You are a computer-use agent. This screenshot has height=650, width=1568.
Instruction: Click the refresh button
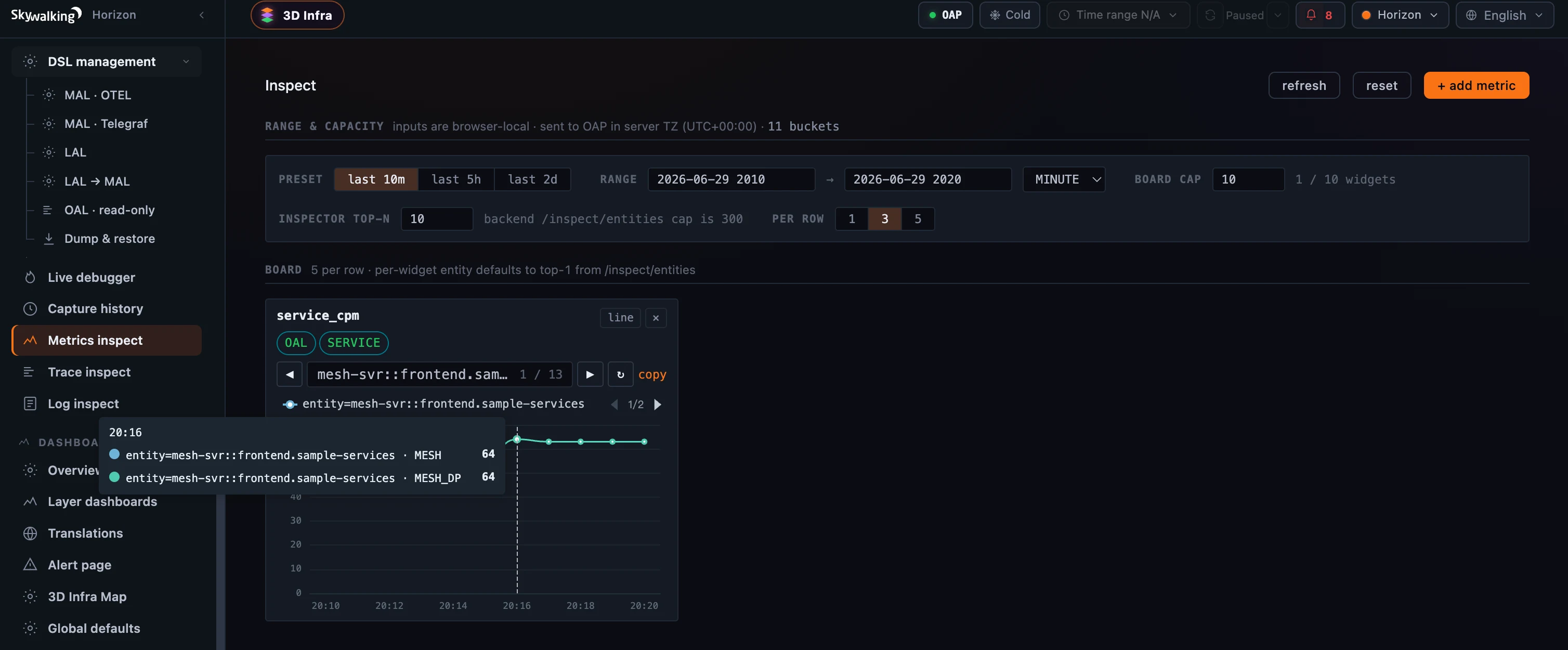pos(1304,85)
